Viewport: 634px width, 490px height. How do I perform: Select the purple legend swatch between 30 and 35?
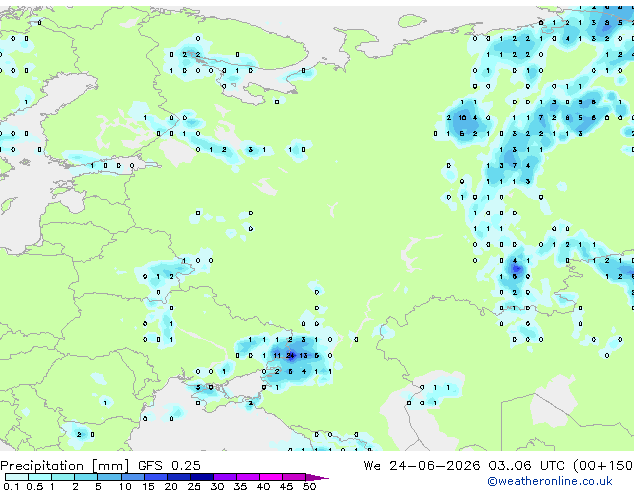(224, 477)
